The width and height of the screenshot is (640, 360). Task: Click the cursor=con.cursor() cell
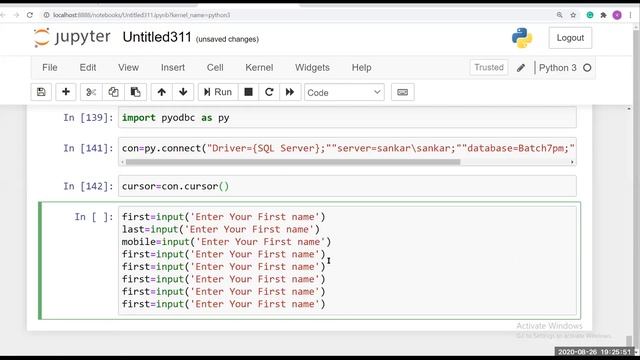tap(347, 186)
